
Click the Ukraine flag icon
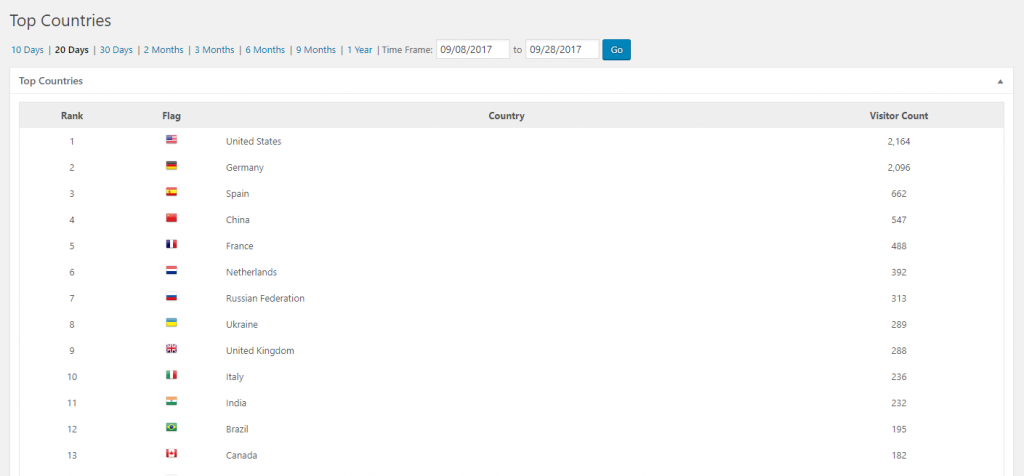tap(172, 323)
